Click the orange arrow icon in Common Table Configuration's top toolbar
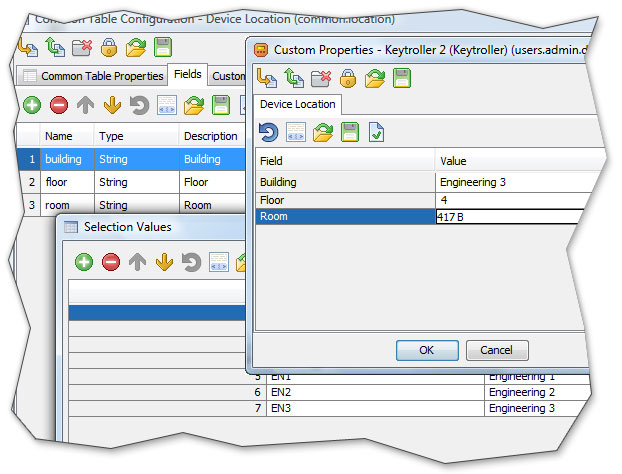 (28, 48)
